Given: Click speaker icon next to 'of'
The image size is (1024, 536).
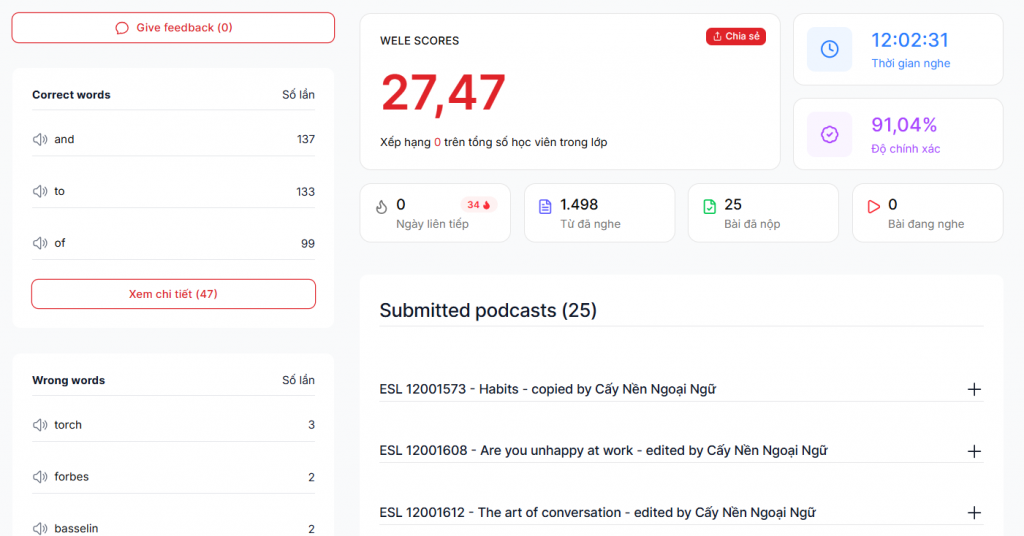Looking at the screenshot, I should coord(40,243).
